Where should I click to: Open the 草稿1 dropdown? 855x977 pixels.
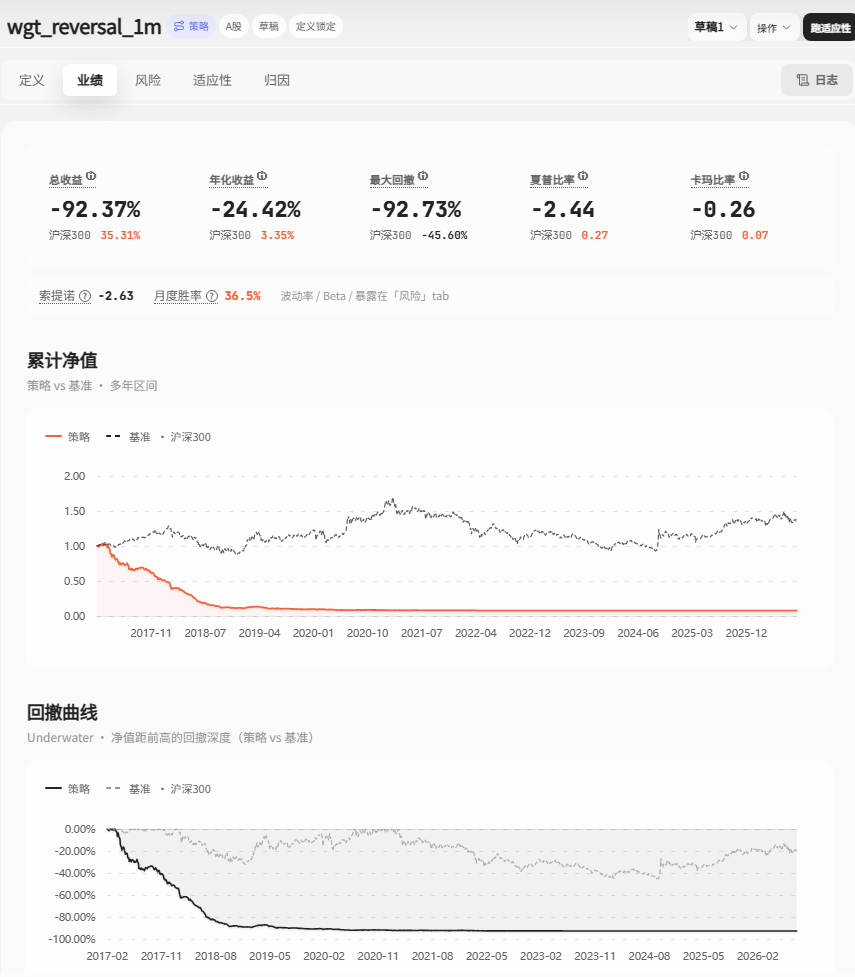(717, 27)
